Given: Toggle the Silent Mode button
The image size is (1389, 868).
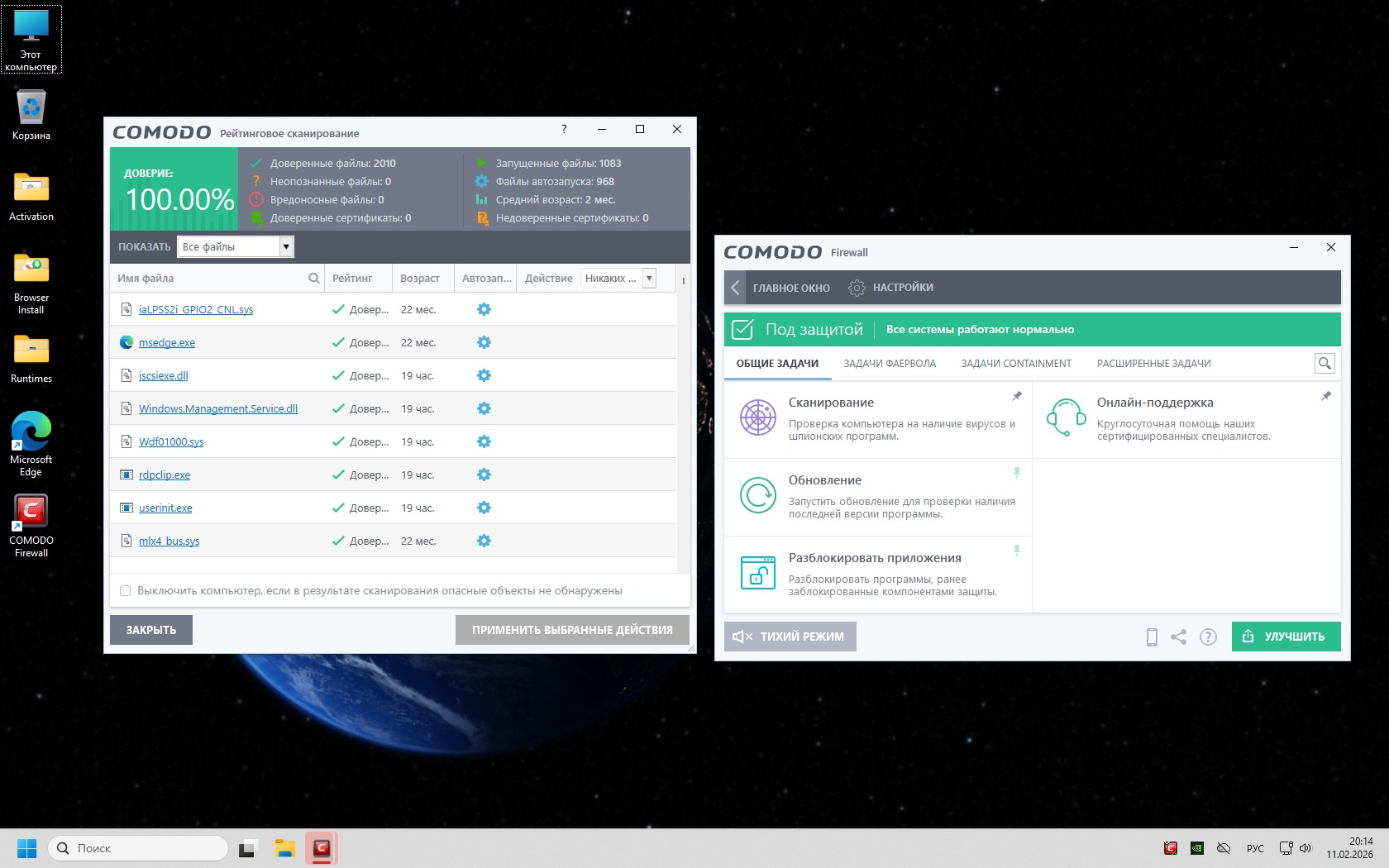Looking at the screenshot, I should [x=790, y=637].
